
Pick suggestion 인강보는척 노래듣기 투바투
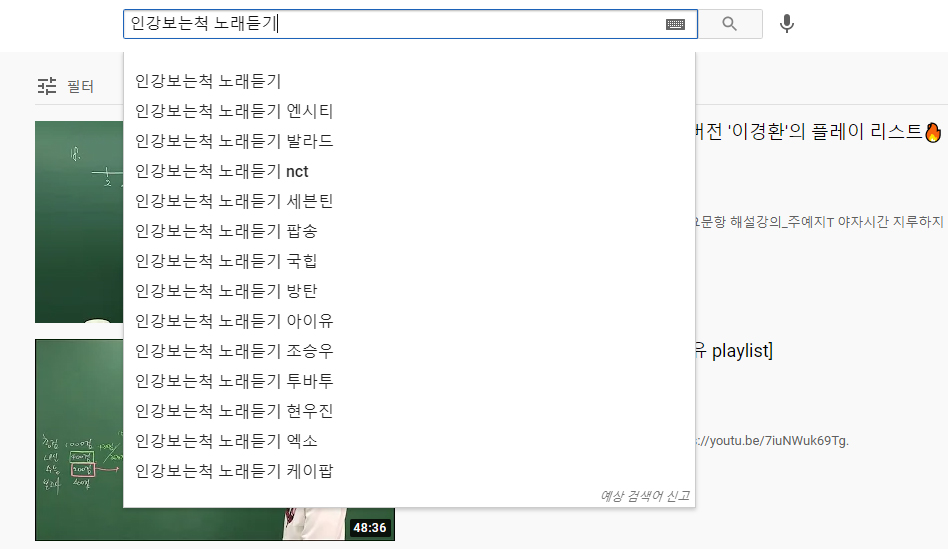tap(409, 381)
